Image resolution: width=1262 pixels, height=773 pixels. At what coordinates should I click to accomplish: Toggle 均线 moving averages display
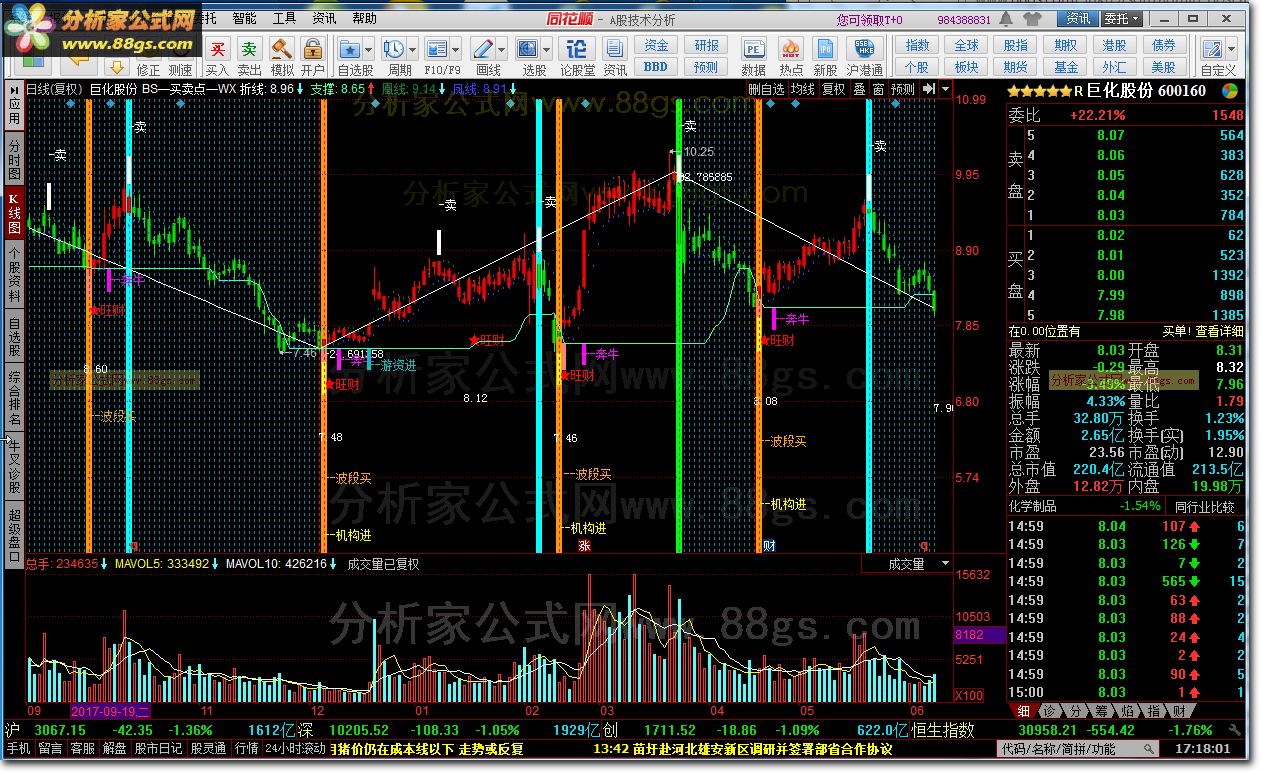tap(803, 89)
